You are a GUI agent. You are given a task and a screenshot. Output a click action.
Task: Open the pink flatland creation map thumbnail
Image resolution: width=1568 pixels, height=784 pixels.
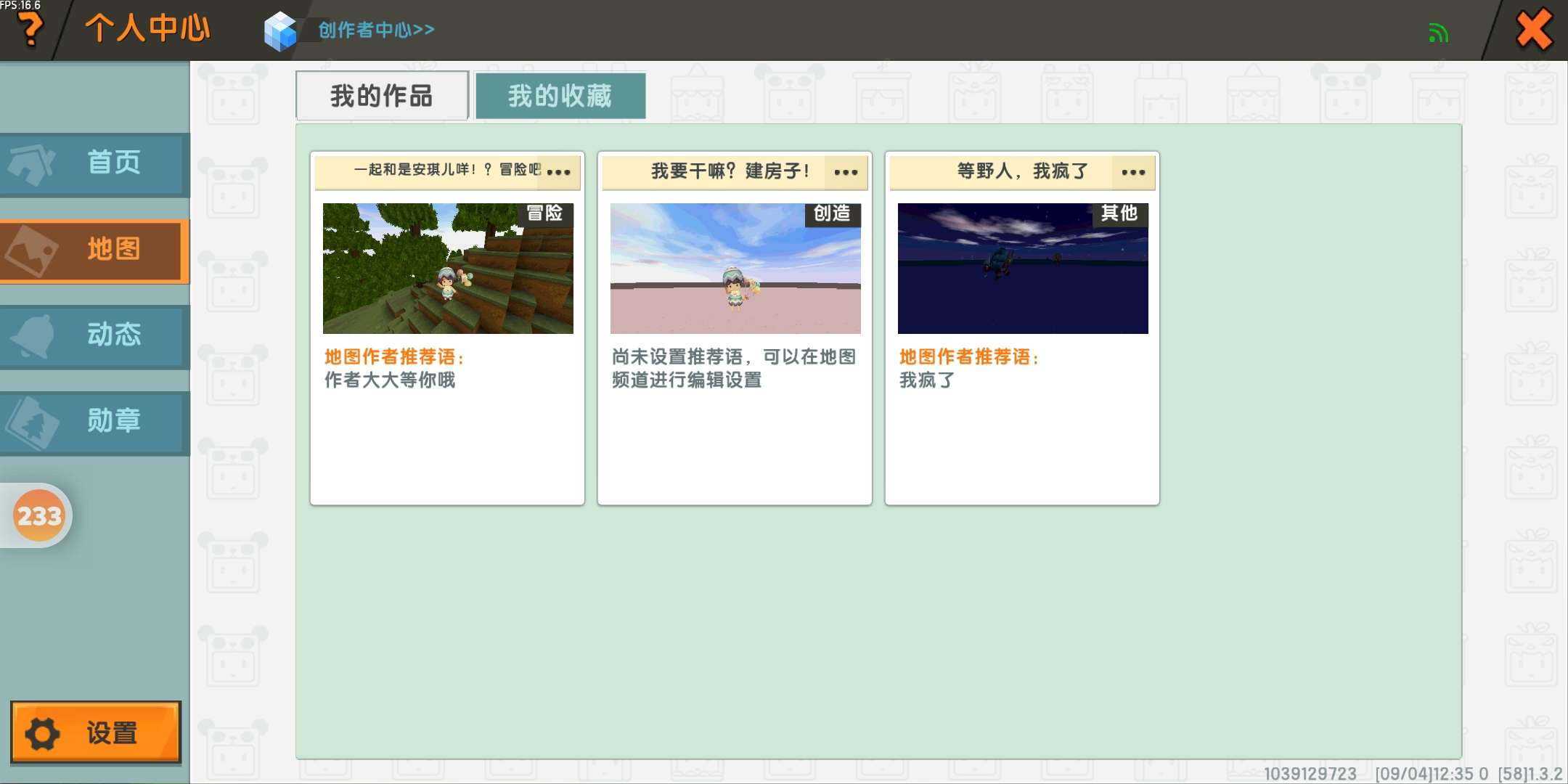click(735, 269)
